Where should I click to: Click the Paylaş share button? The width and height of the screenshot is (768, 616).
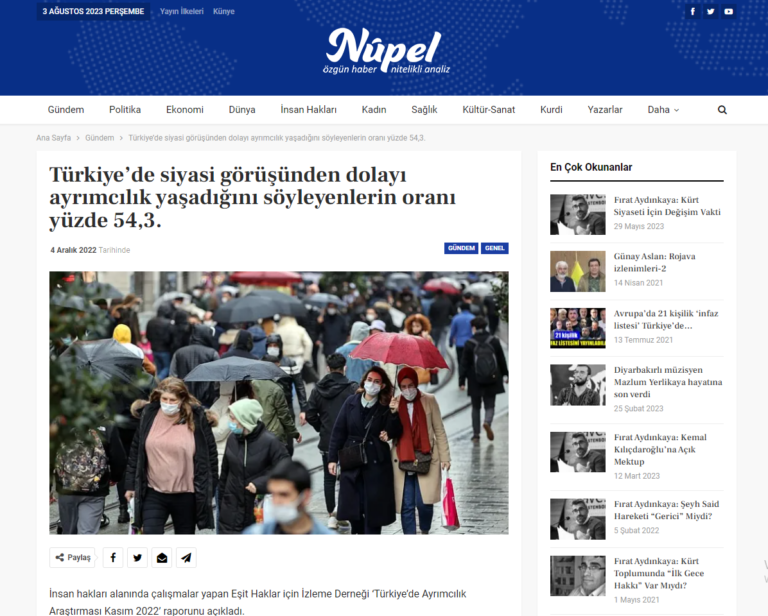tap(72, 557)
